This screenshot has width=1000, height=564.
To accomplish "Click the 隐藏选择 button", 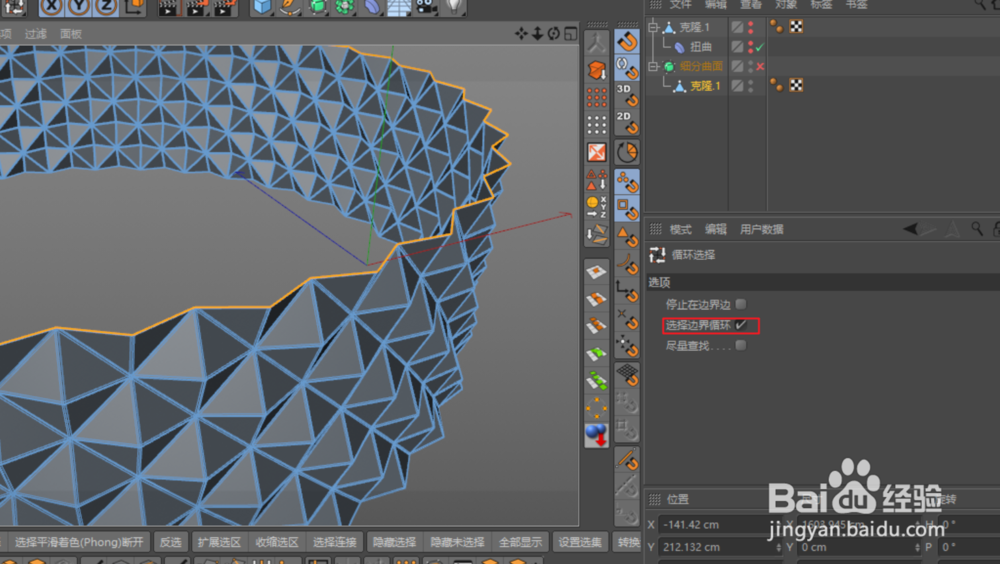I will 394,542.
